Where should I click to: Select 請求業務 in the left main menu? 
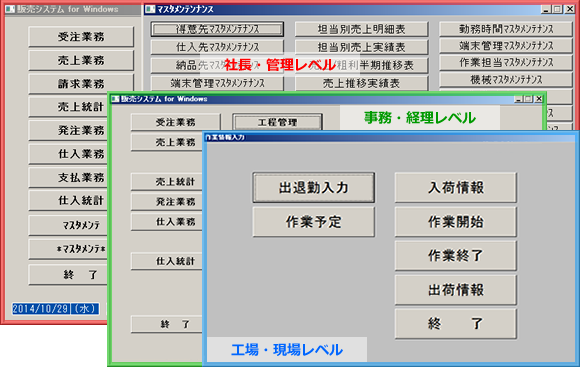tap(81, 84)
